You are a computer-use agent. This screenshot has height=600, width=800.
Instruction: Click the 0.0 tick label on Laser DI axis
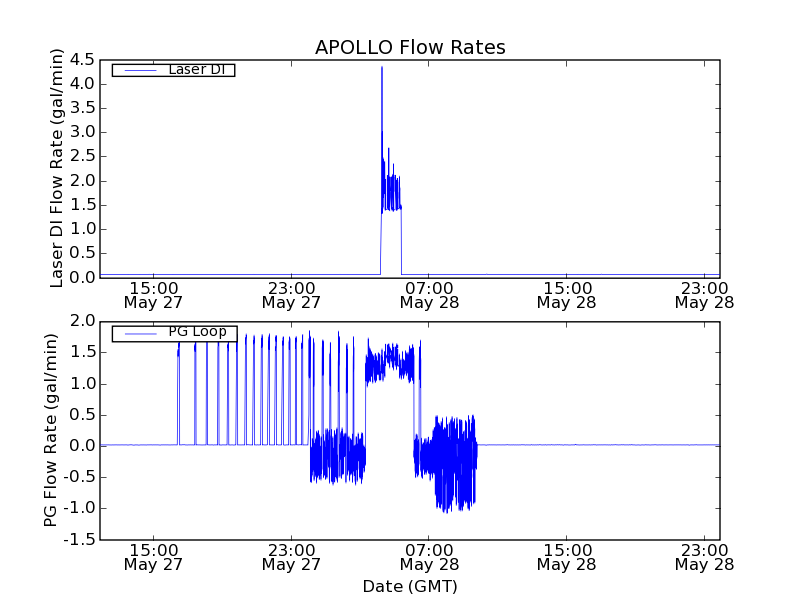point(83,278)
